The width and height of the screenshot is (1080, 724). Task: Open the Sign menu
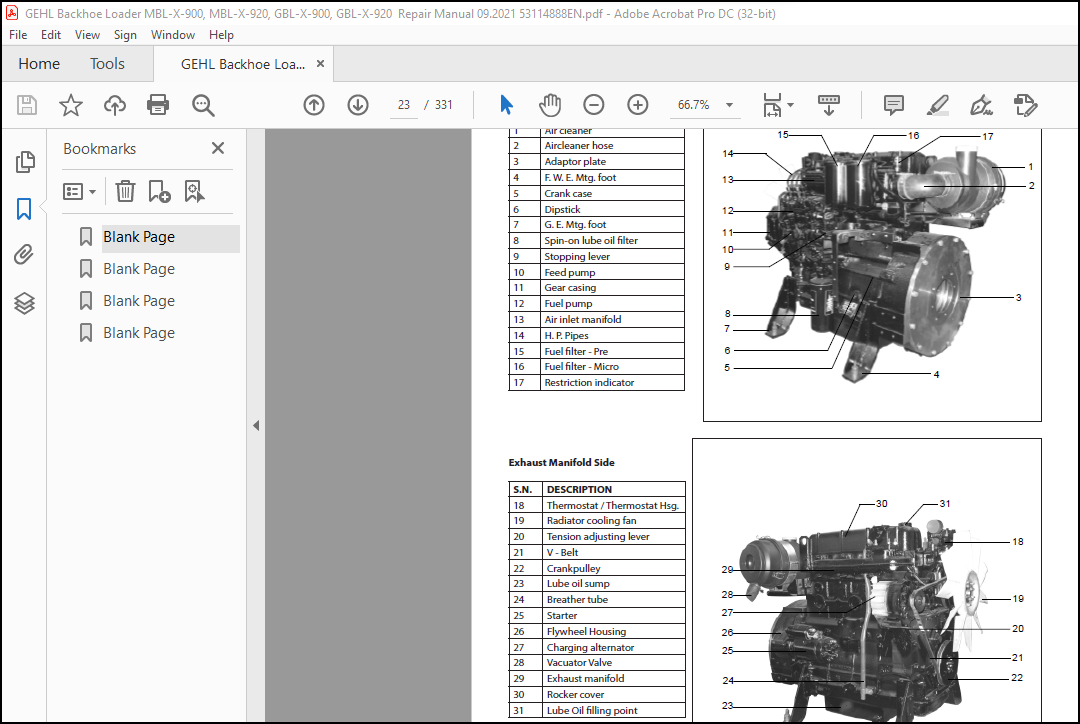coord(125,34)
